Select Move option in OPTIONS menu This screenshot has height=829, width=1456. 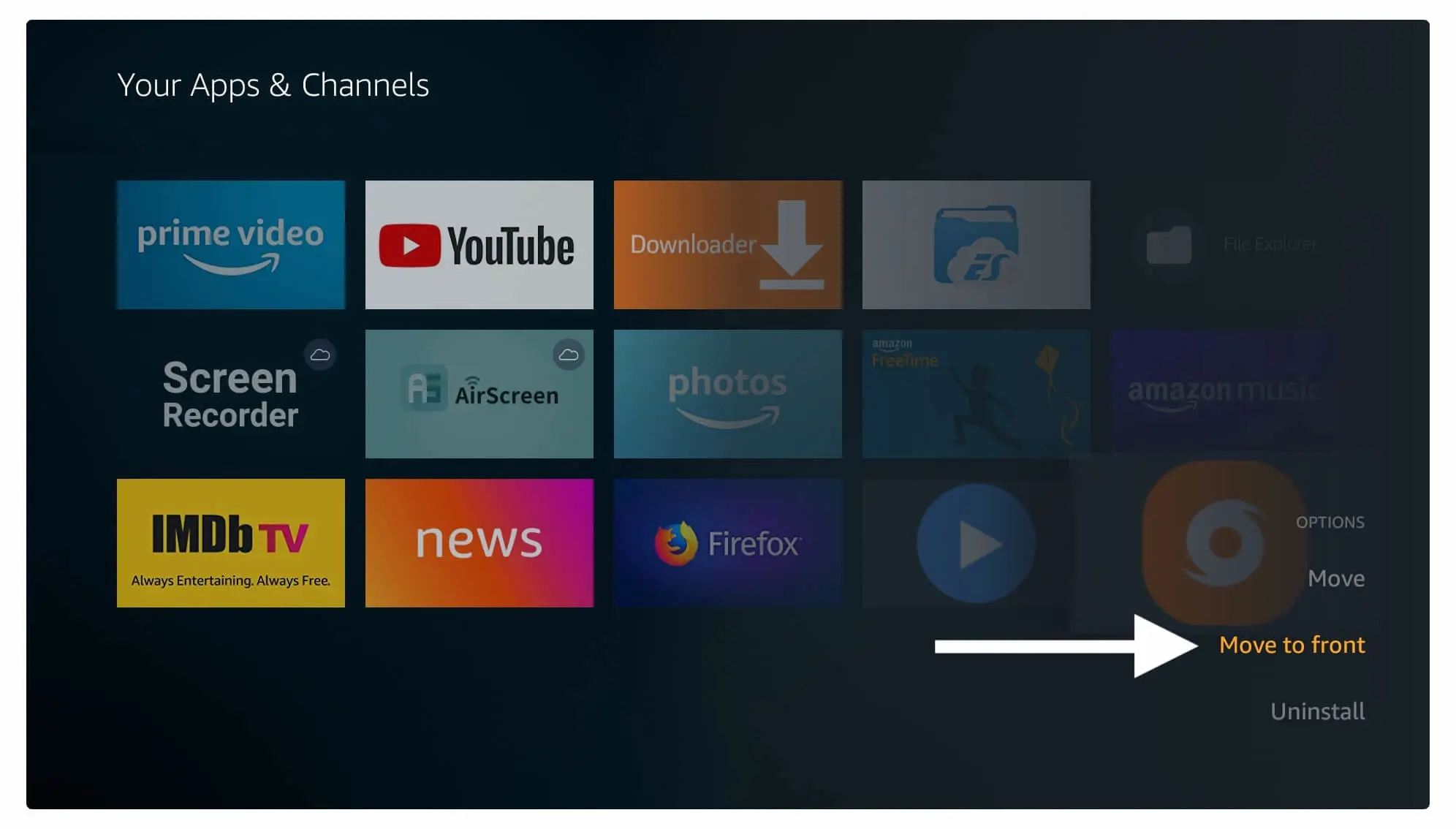click(x=1337, y=577)
